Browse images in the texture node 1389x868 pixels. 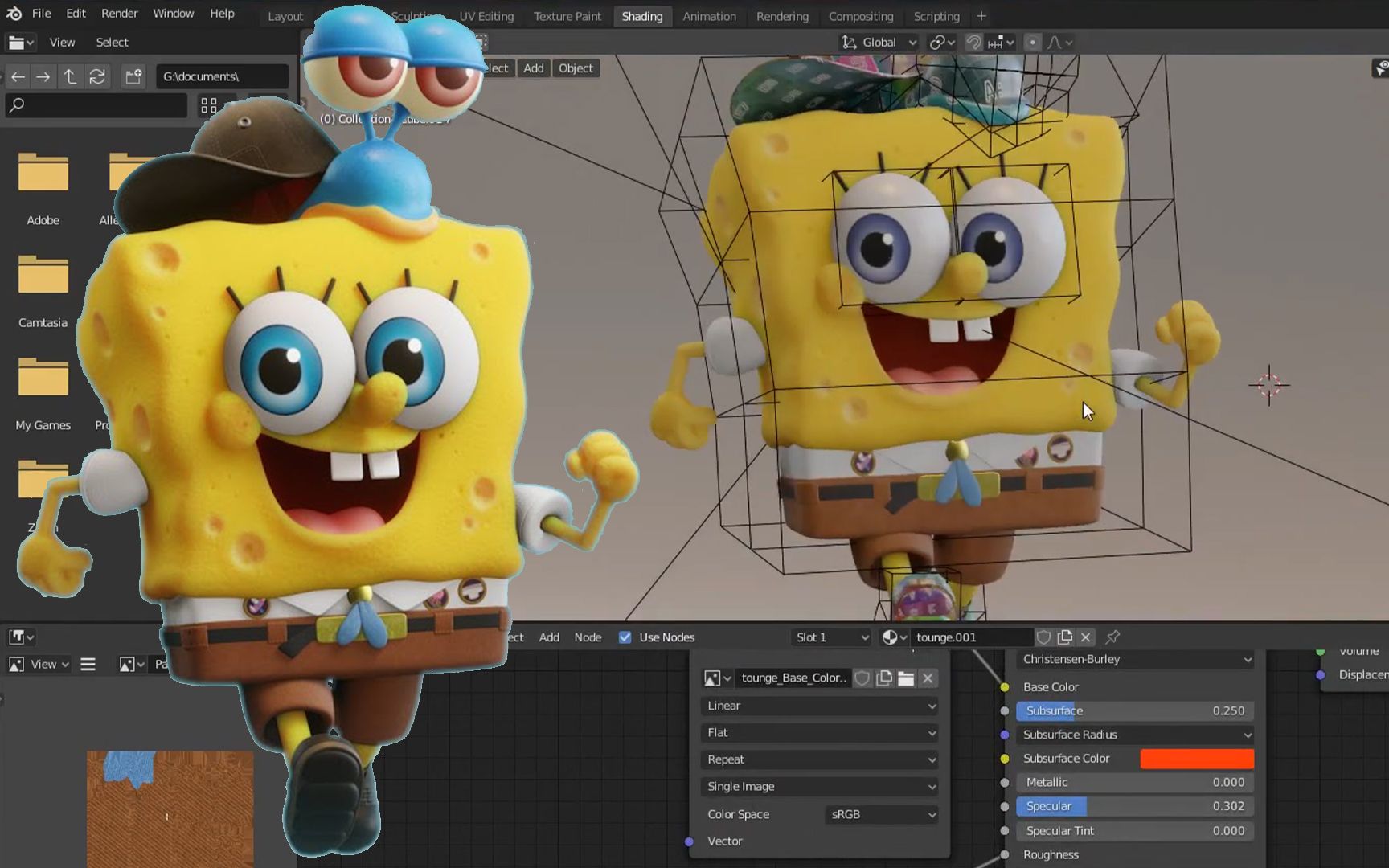pyautogui.click(x=717, y=678)
